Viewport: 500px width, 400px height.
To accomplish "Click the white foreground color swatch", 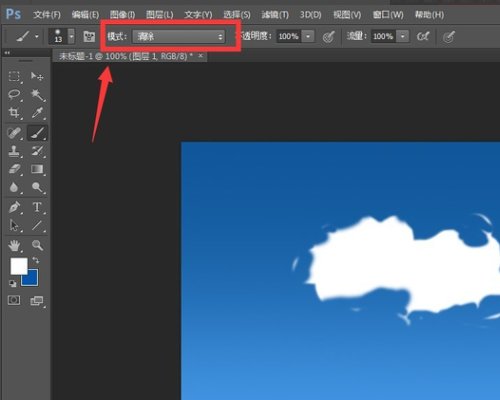I will pos(19,266).
